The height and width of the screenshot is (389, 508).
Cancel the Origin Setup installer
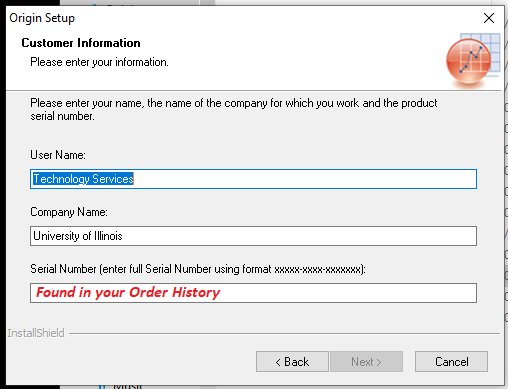[451, 362]
